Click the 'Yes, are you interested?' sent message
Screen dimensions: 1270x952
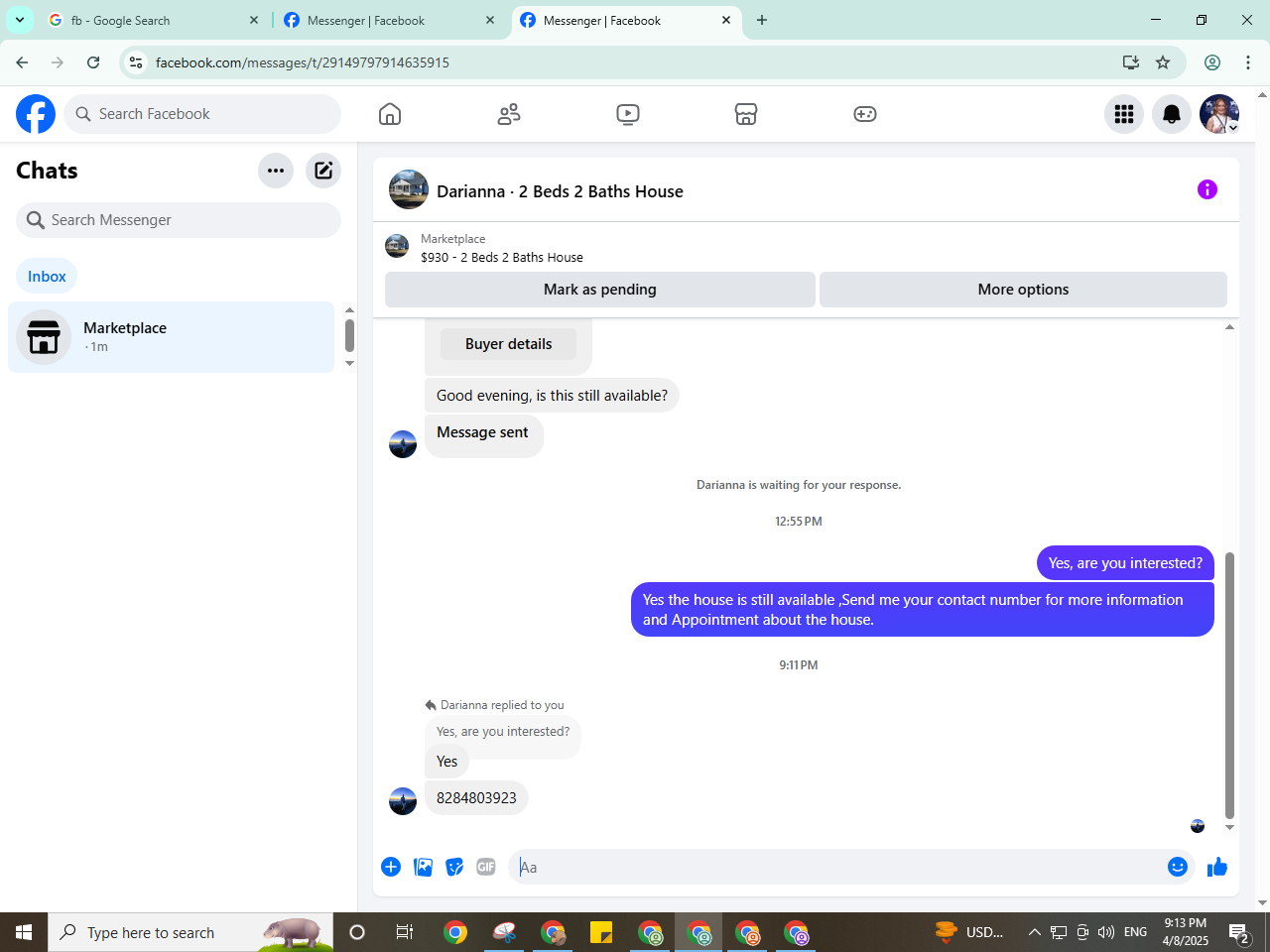(x=1125, y=563)
